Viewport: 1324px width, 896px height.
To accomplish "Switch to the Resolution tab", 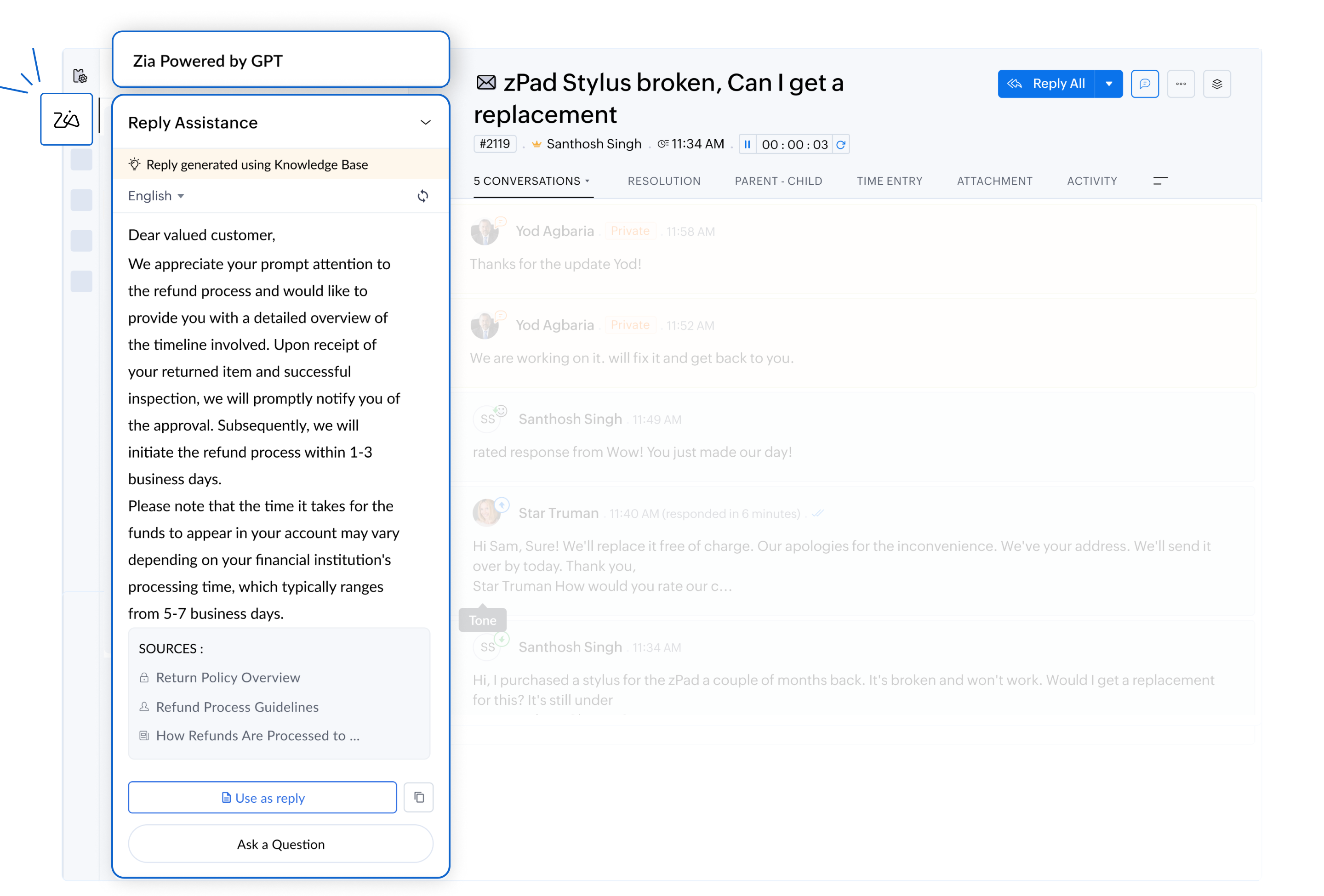I will (x=664, y=181).
